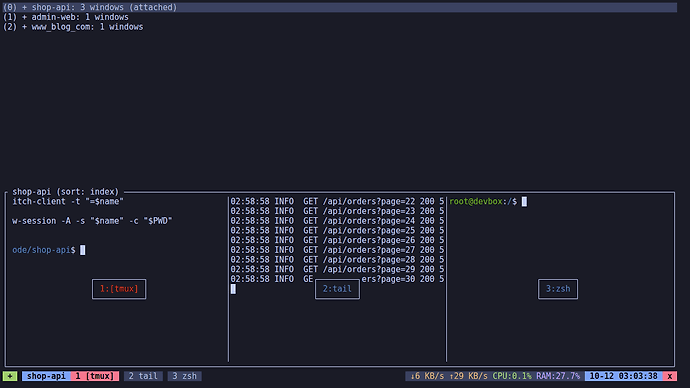Screen dimensions: 690x388
Task: Select the 1 [tmux] window tab
Action: (95, 376)
